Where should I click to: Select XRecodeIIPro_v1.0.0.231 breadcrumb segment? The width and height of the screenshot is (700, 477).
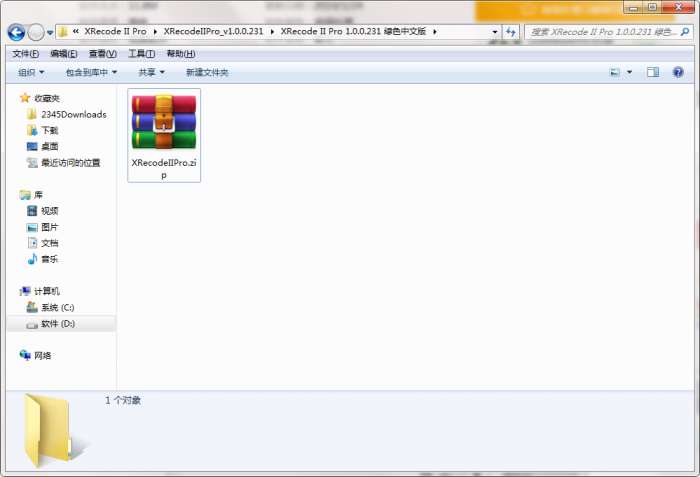pyautogui.click(x=213, y=32)
